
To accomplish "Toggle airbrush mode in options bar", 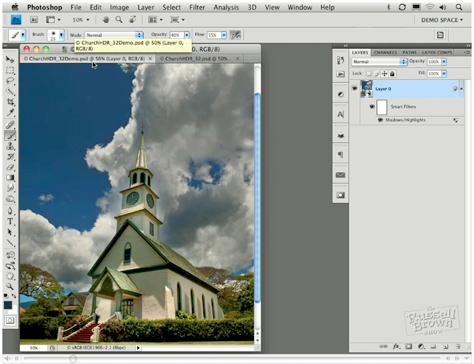I will [236, 35].
